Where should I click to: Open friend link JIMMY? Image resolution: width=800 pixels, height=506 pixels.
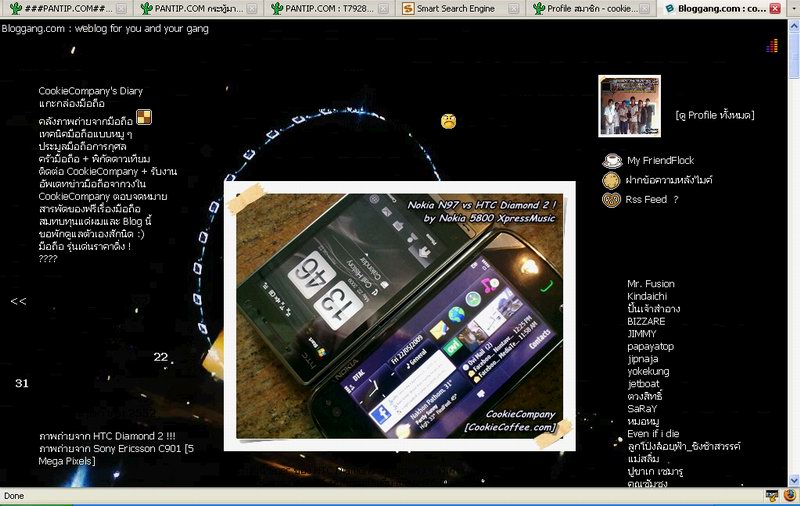coord(642,334)
